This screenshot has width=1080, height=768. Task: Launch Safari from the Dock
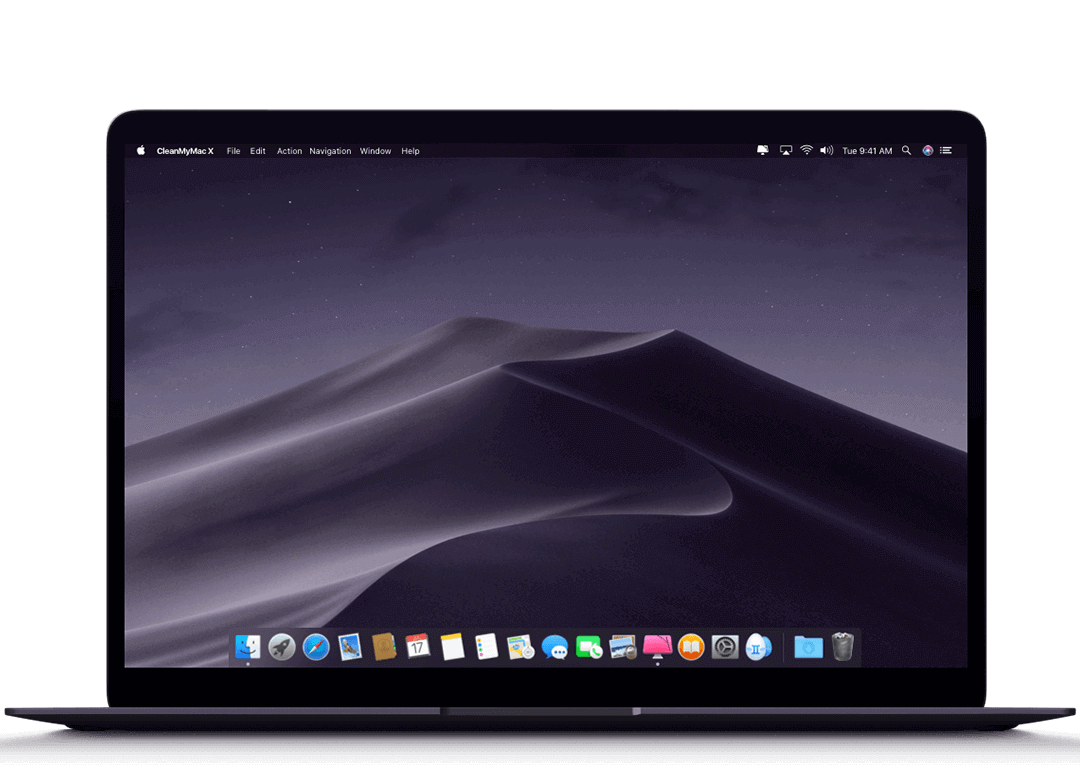316,647
